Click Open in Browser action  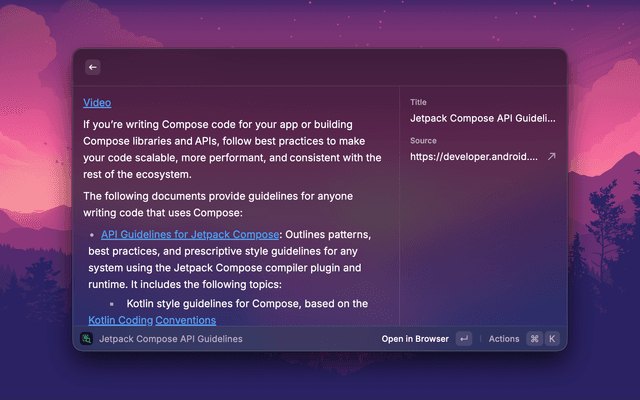(x=415, y=339)
